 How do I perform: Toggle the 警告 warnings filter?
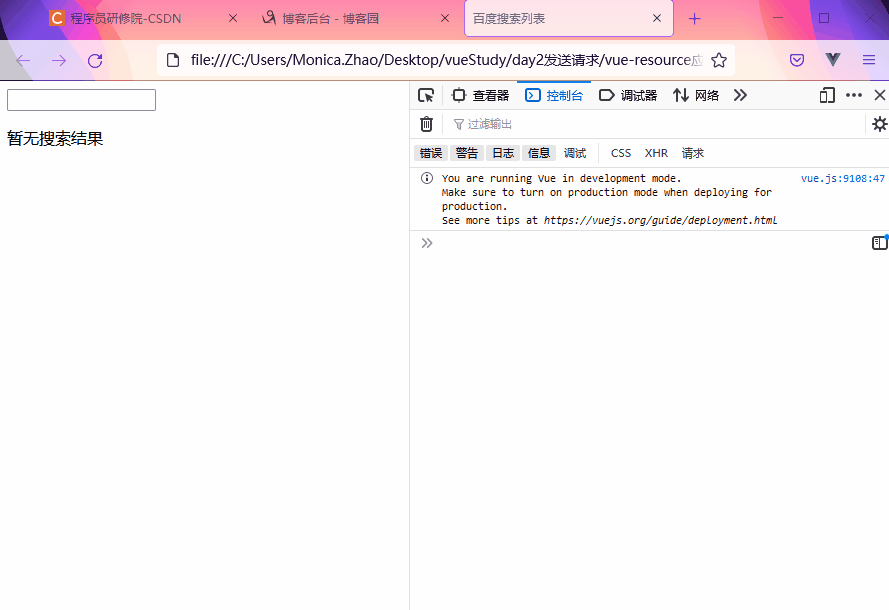[x=467, y=153]
